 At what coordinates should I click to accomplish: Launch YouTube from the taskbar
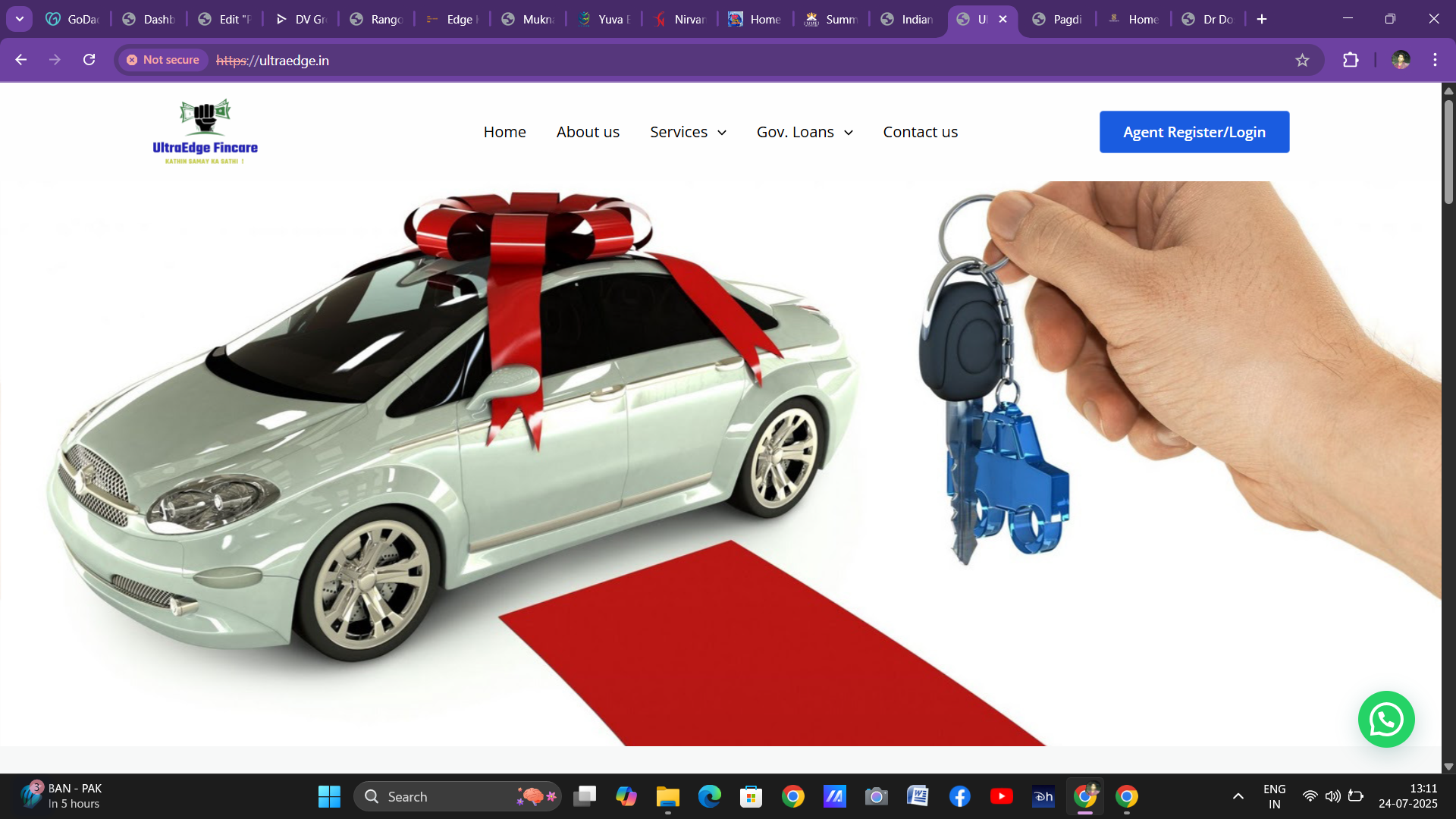(1001, 796)
